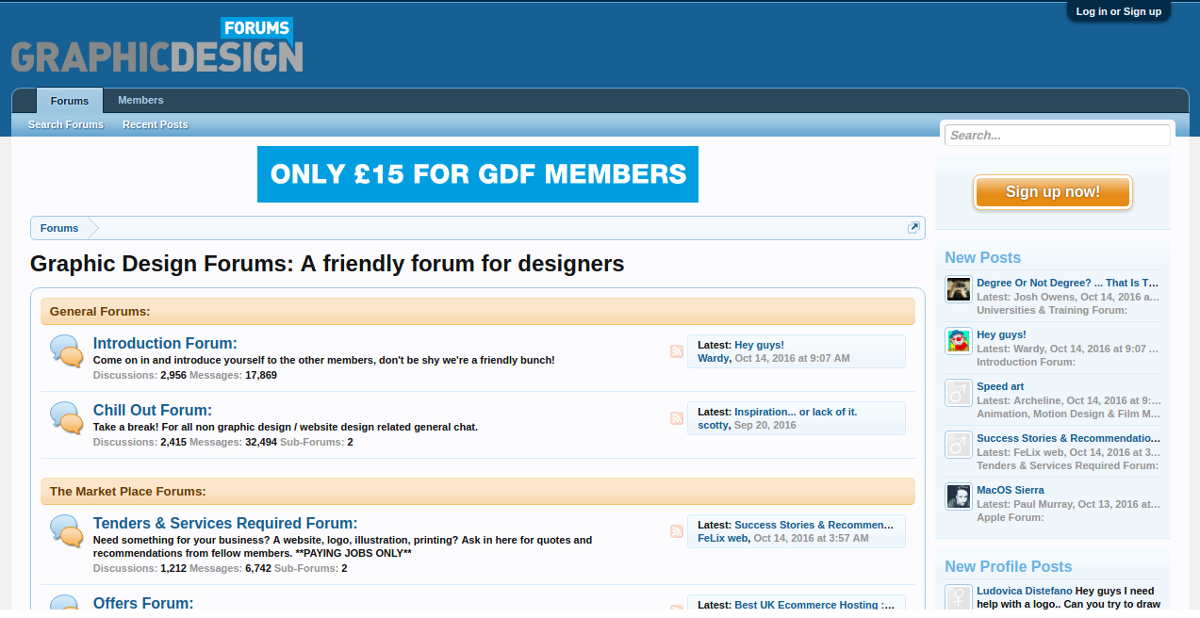Click Paul Murray's avatar beside MacOS Sierra
This screenshot has width=1200, height=618.
pyautogui.click(x=958, y=496)
